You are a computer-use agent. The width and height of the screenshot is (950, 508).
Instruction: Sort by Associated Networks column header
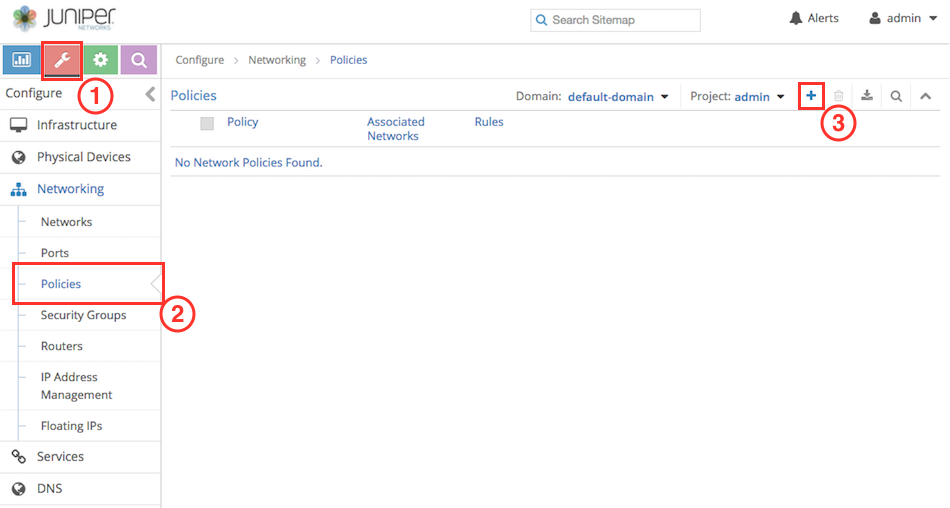pyautogui.click(x=396, y=129)
